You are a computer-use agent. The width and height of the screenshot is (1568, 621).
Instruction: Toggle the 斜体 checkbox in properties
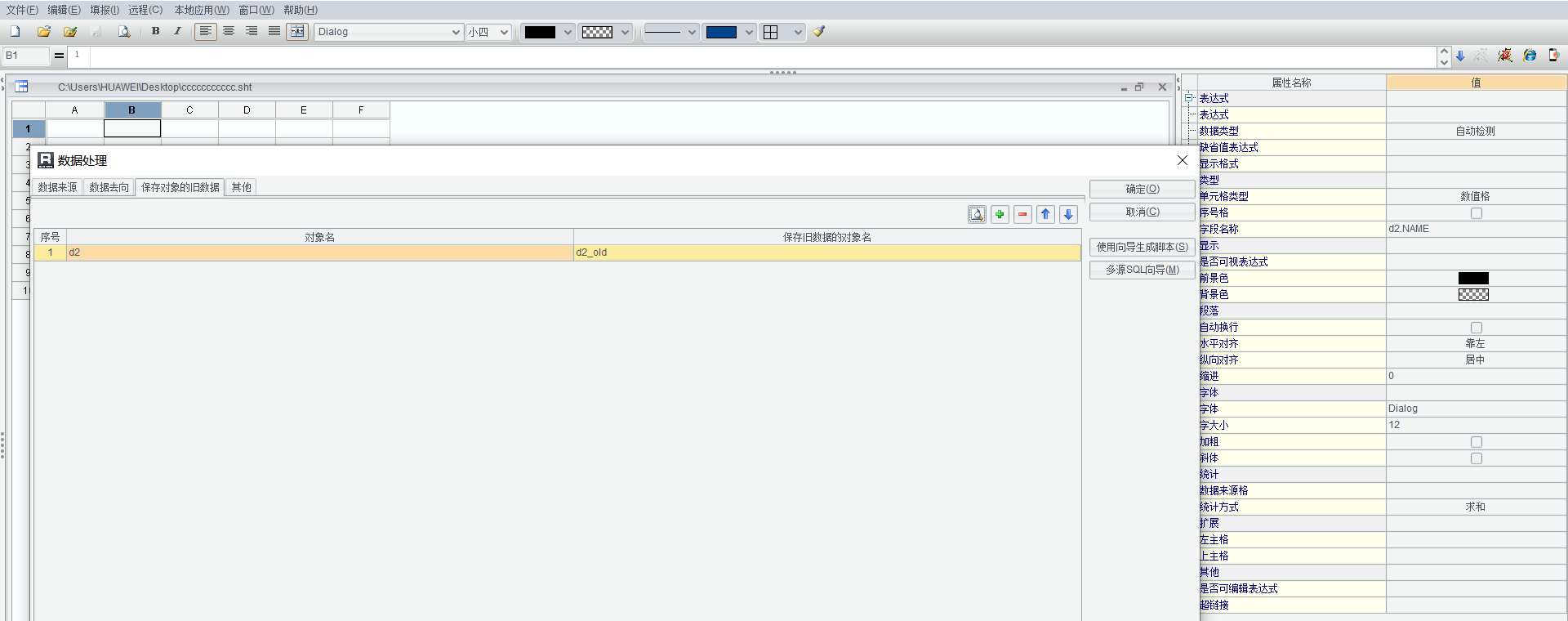coord(1476,458)
